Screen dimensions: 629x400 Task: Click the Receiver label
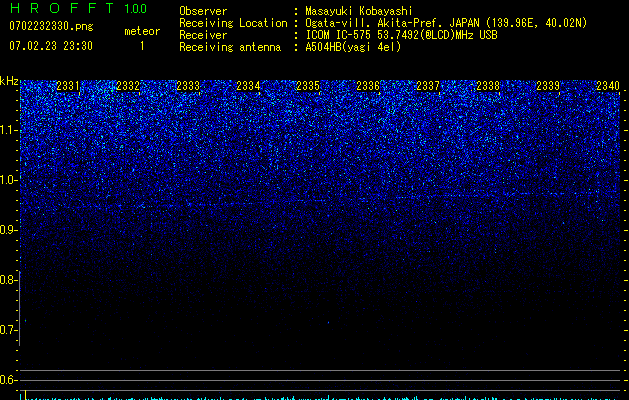click(203, 35)
